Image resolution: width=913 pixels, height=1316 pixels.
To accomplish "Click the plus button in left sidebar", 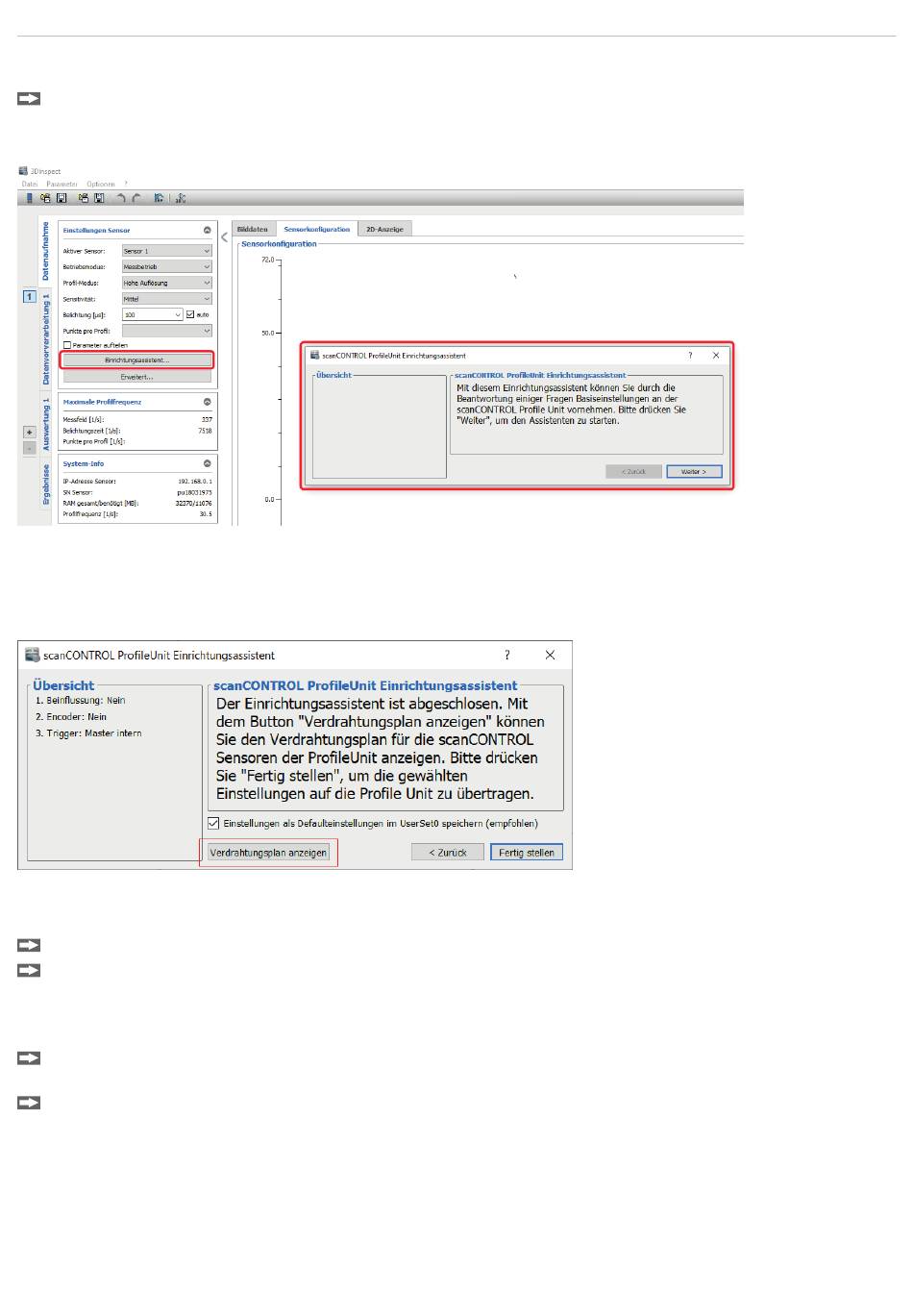I will 30,433.
